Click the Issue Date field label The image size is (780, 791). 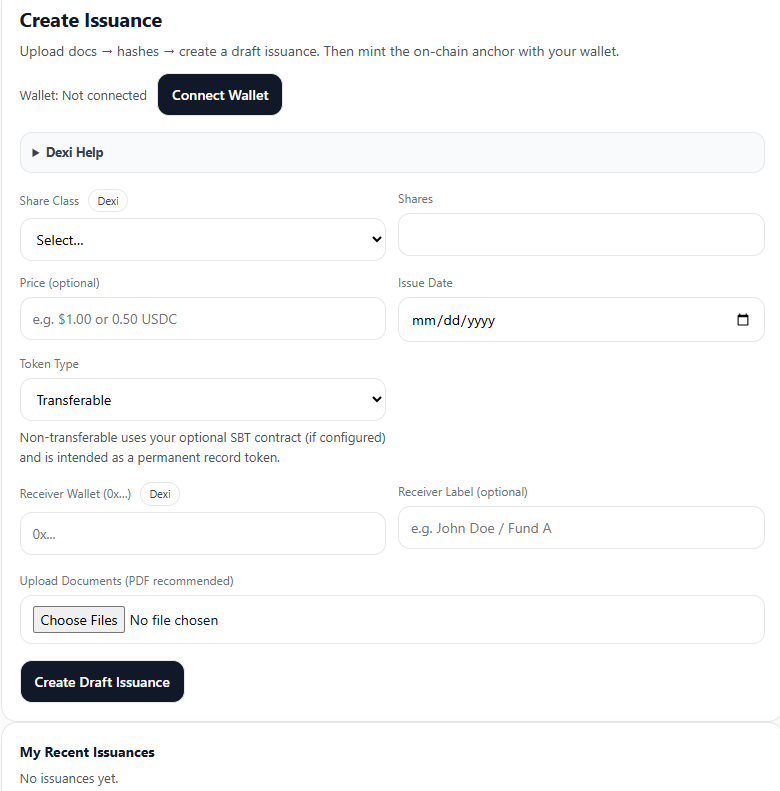425,283
